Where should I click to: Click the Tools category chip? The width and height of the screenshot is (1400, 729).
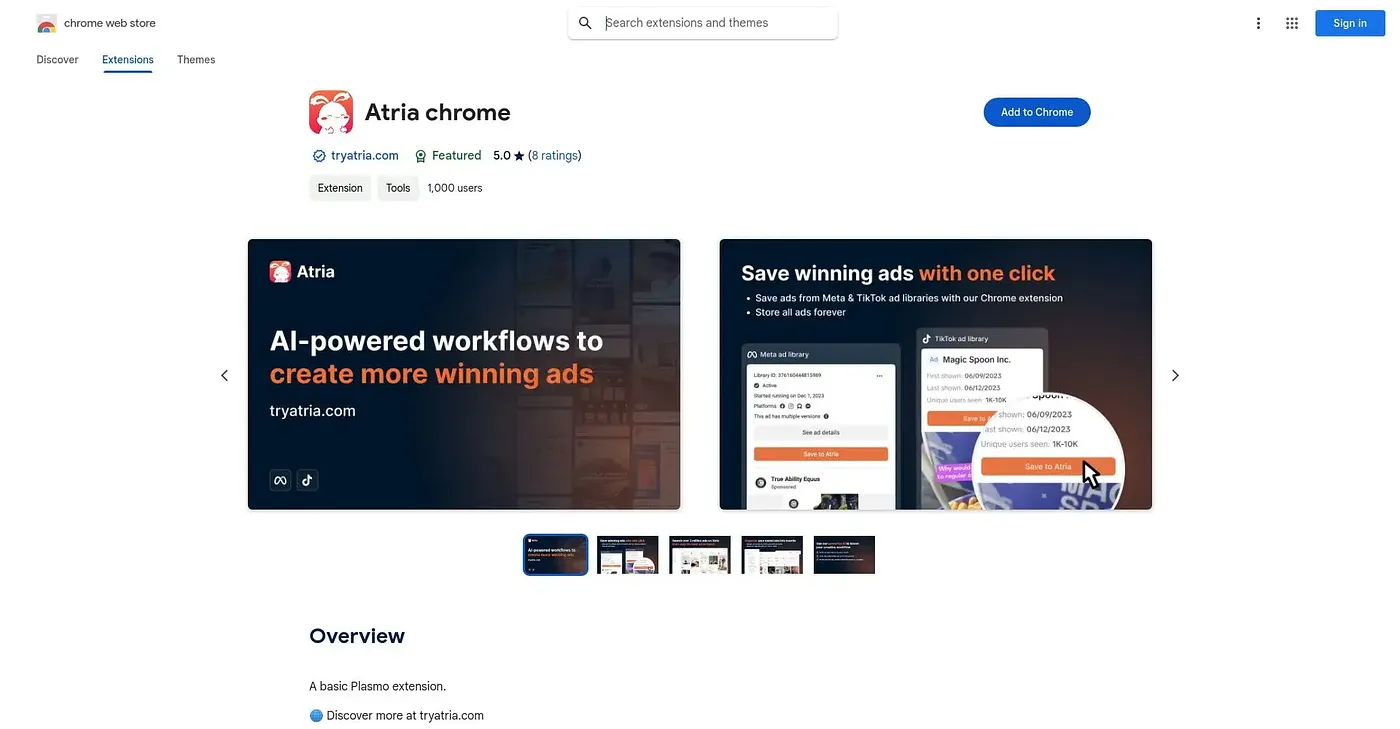pyautogui.click(x=398, y=188)
